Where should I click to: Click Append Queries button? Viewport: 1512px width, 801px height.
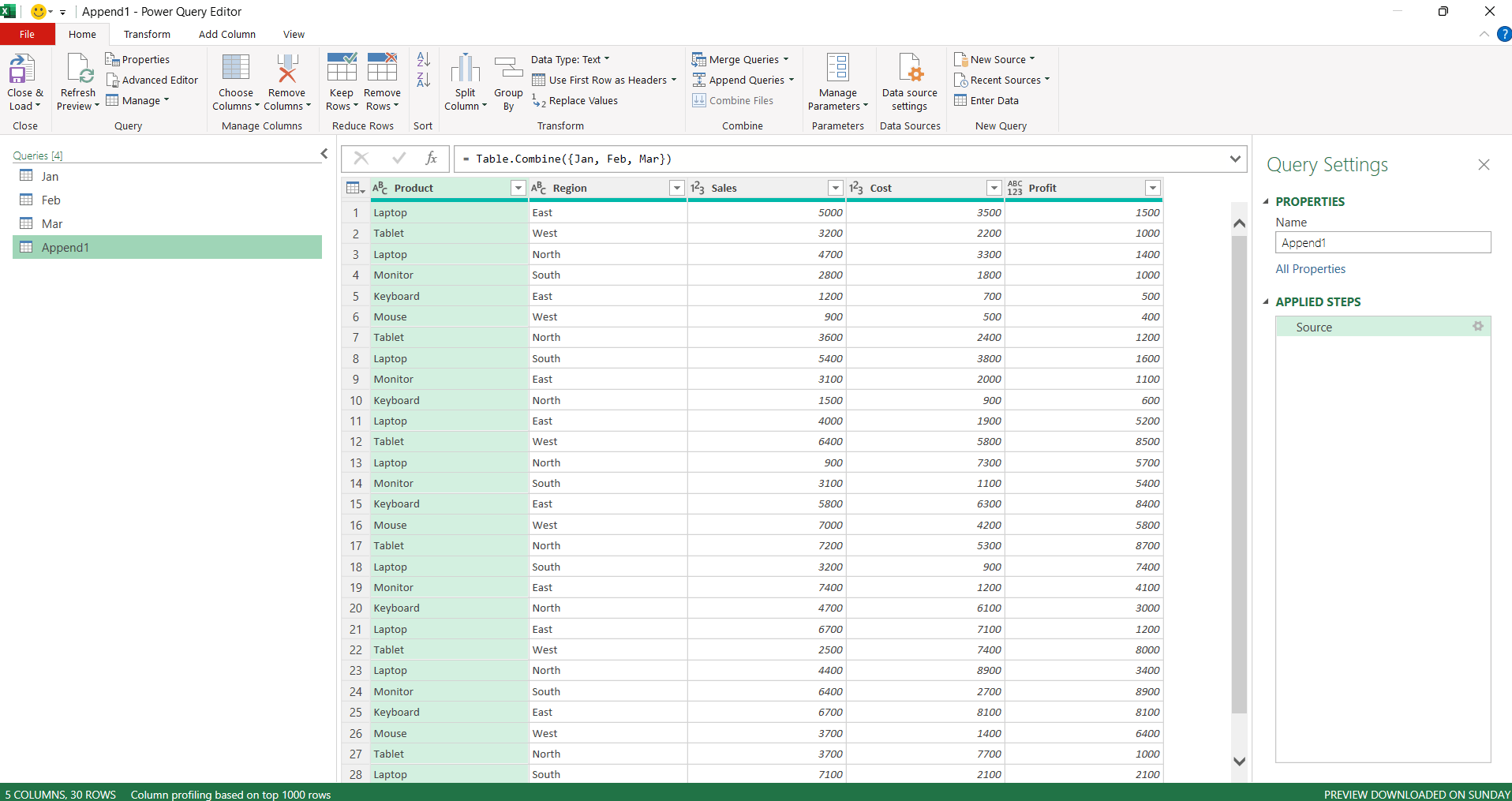pos(744,80)
